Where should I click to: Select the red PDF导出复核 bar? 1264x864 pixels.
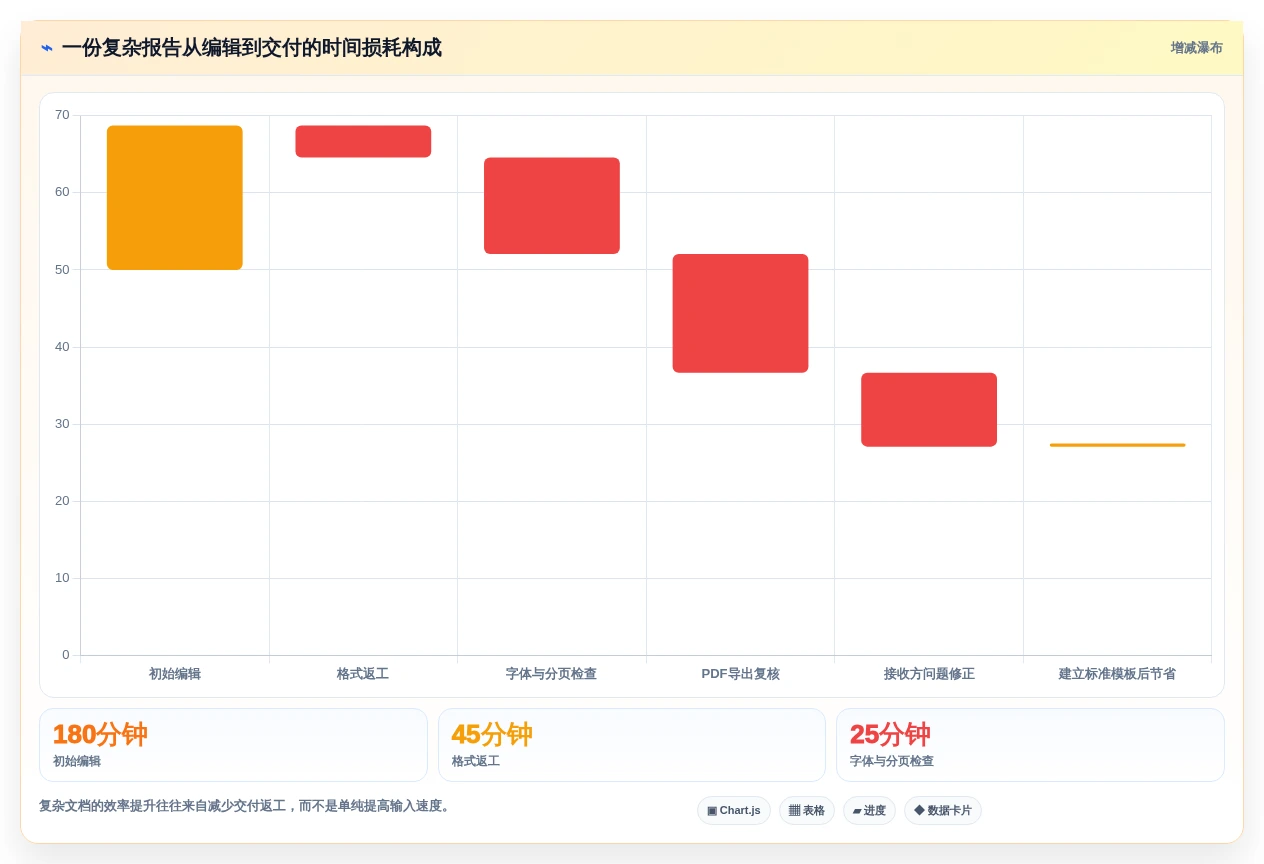coord(740,313)
